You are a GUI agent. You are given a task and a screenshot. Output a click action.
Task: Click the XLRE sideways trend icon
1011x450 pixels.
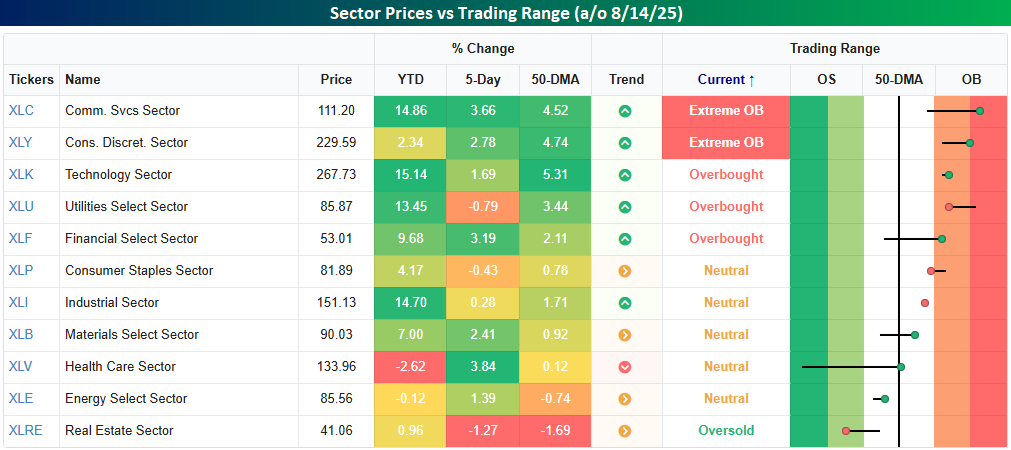coord(625,431)
